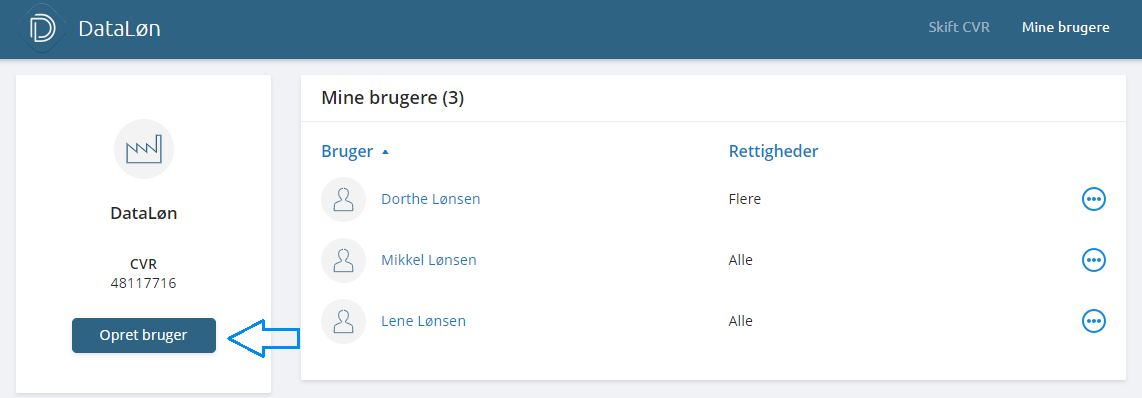Open Skift CVR in top navigation
The width and height of the screenshot is (1142, 398).
[x=958, y=28]
